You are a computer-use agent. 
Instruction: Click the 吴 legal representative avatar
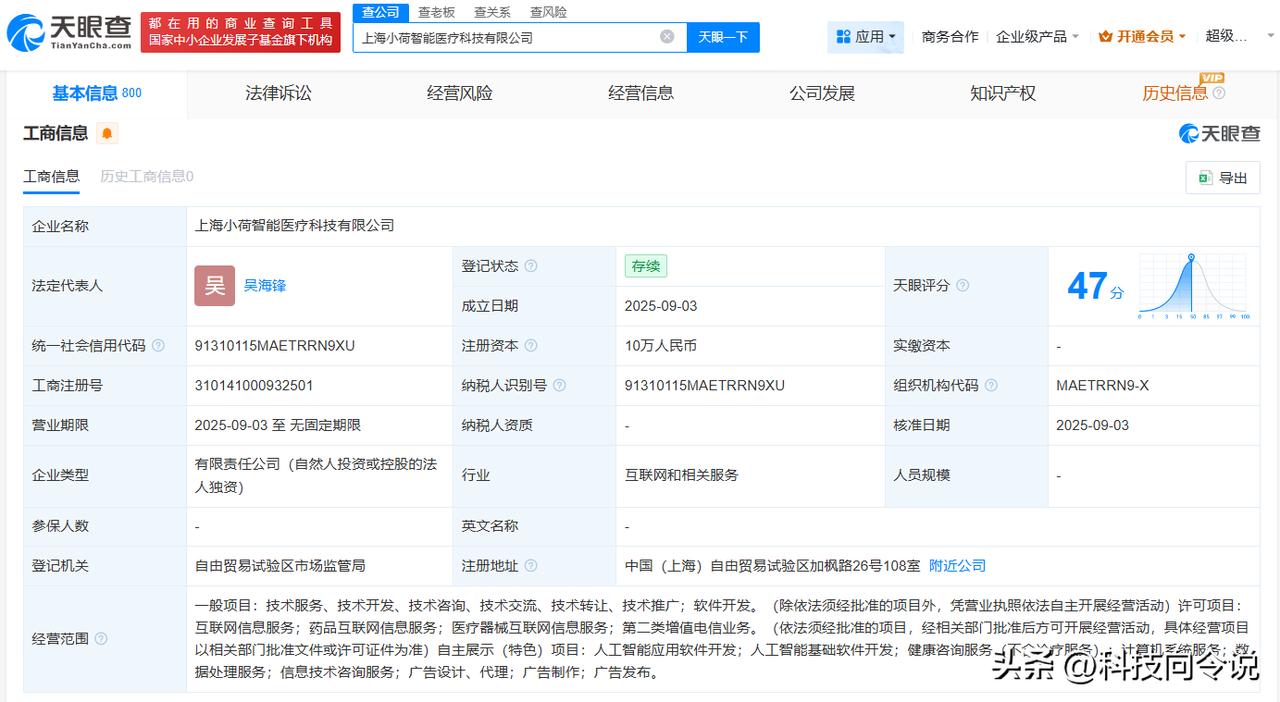(x=214, y=285)
